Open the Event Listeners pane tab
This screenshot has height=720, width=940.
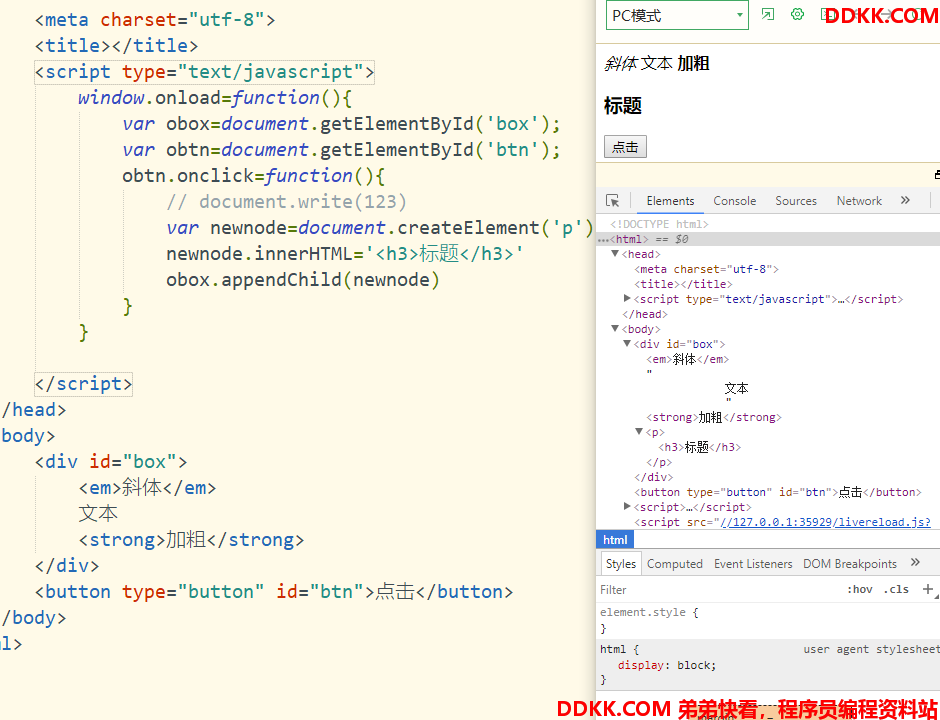click(753, 564)
